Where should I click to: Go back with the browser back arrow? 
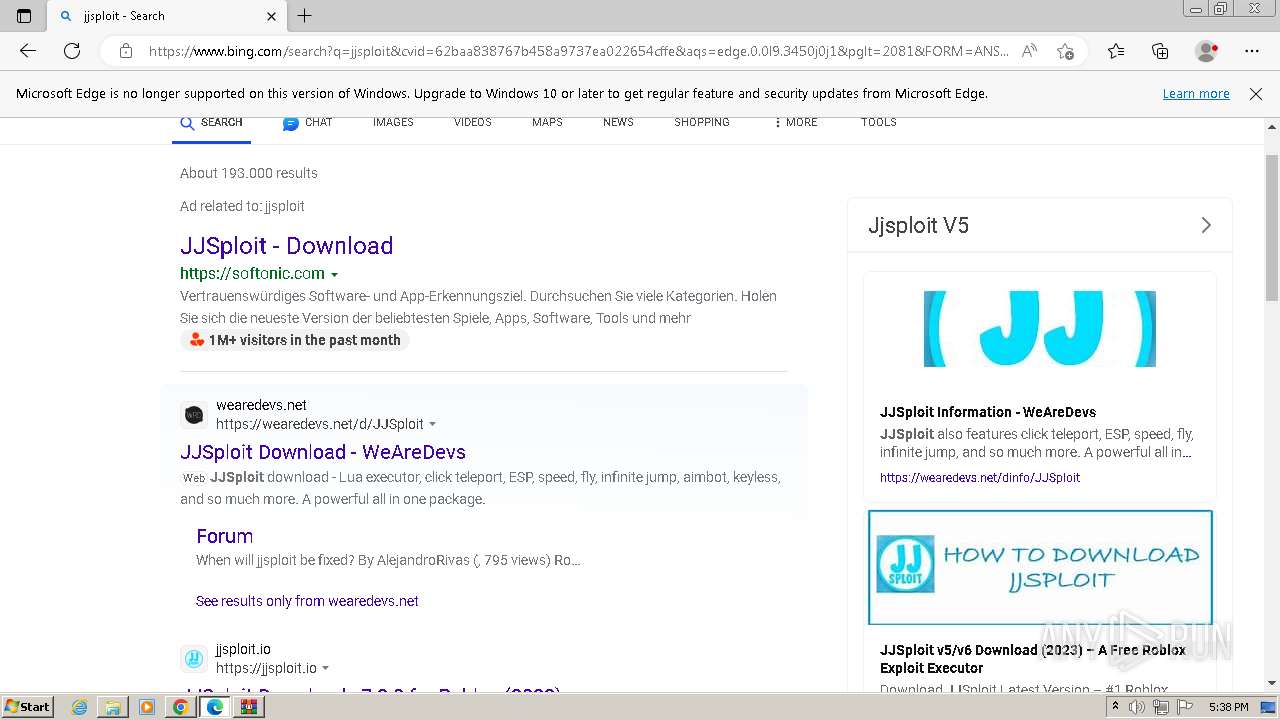(x=28, y=51)
